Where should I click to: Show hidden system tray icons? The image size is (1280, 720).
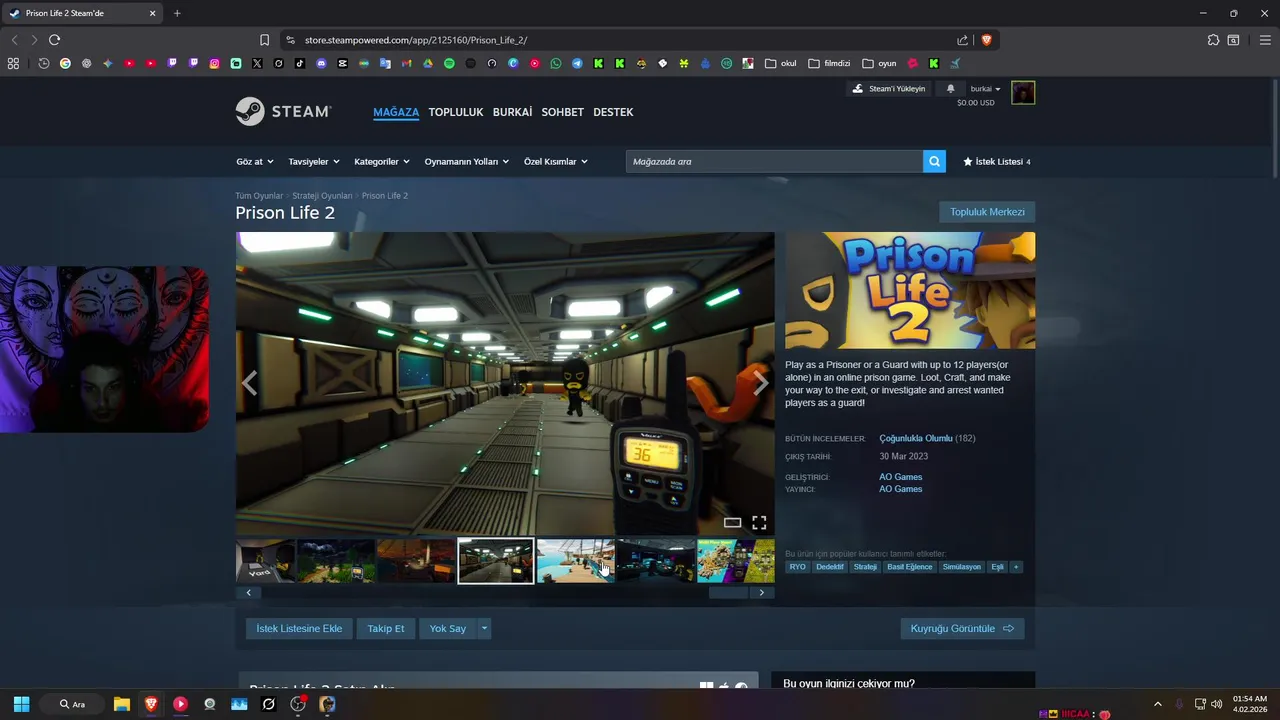[1158, 704]
